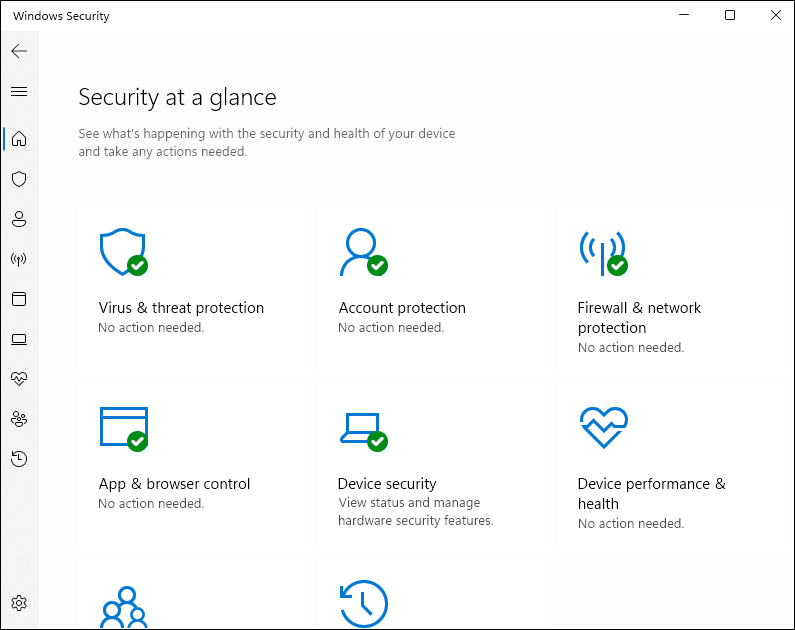Open the Virus & threat protection tile
This screenshot has height=630, width=795.
click(195, 290)
